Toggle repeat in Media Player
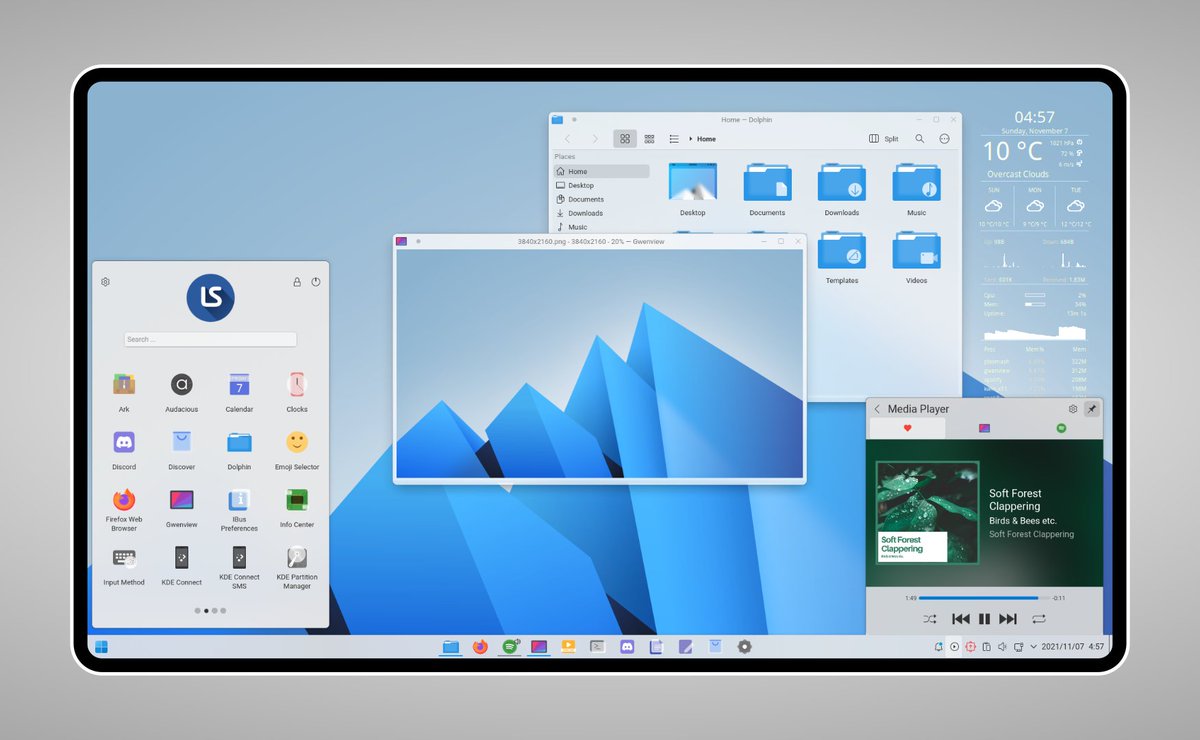Image resolution: width=1200 pixels, height=740 pixels. coord(1040,620)
